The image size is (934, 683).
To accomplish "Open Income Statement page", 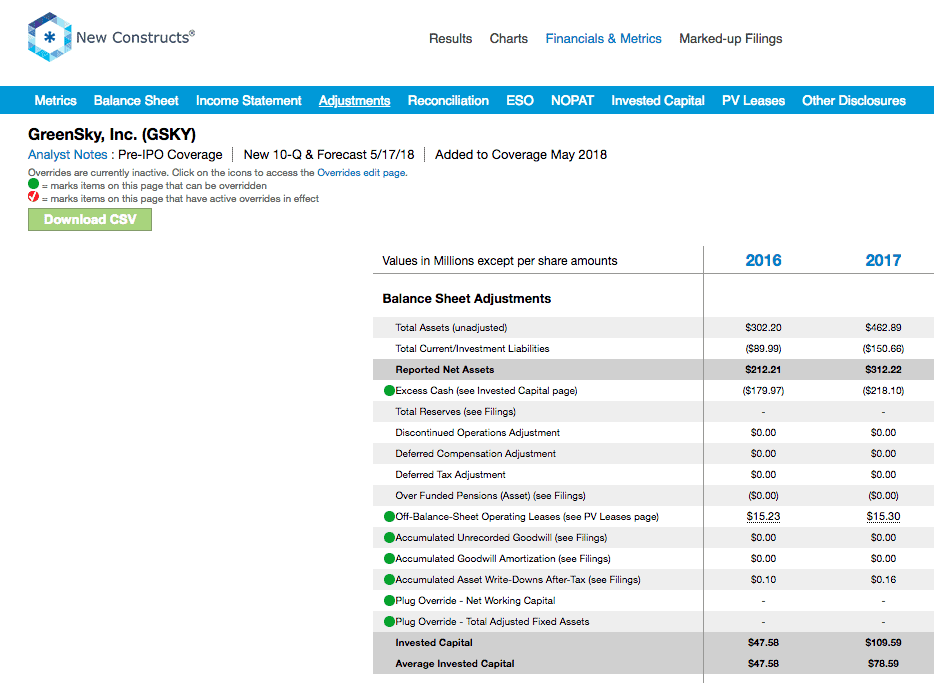I will coord(248,101).
